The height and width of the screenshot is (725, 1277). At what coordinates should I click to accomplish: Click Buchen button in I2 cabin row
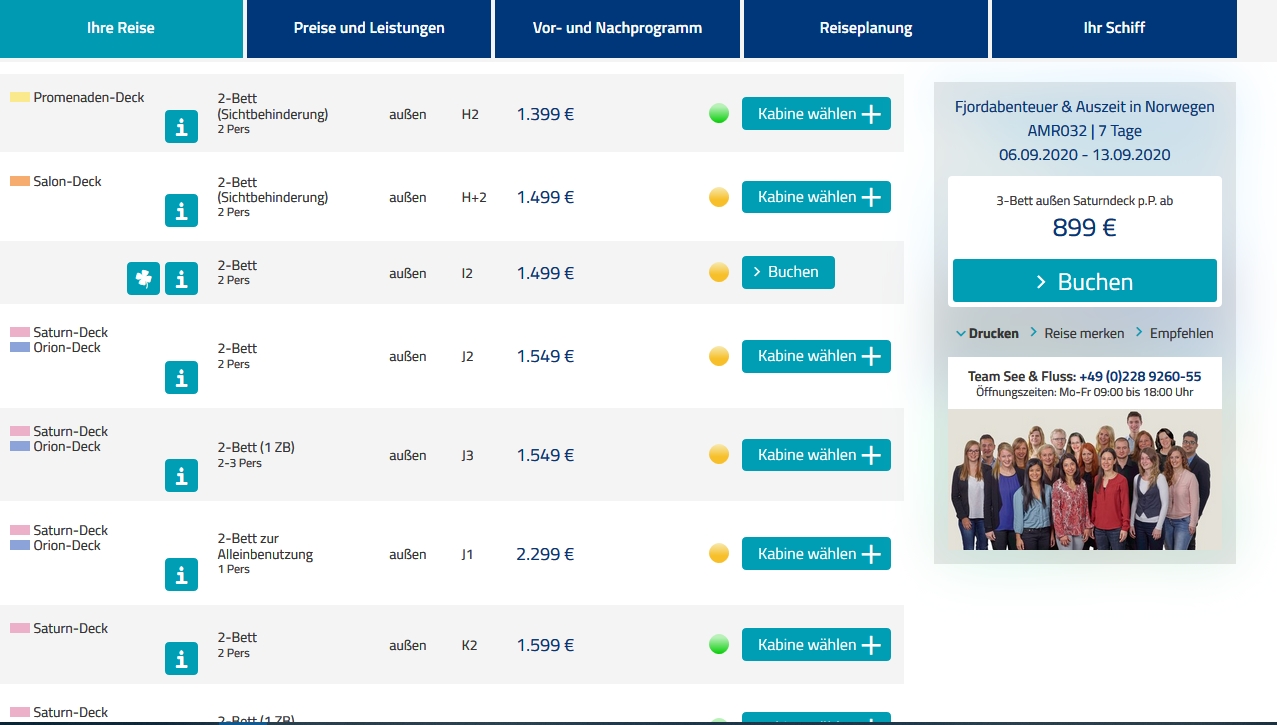(x=788, y=272)
